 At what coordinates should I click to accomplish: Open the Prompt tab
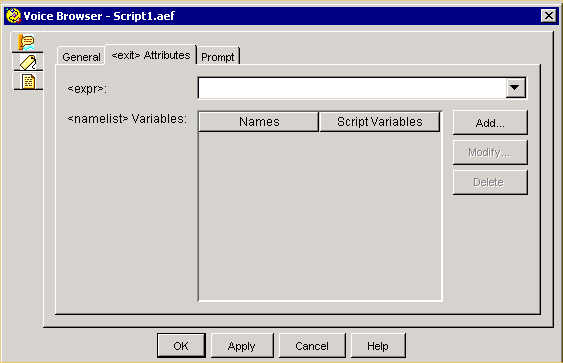click(218, 57)
